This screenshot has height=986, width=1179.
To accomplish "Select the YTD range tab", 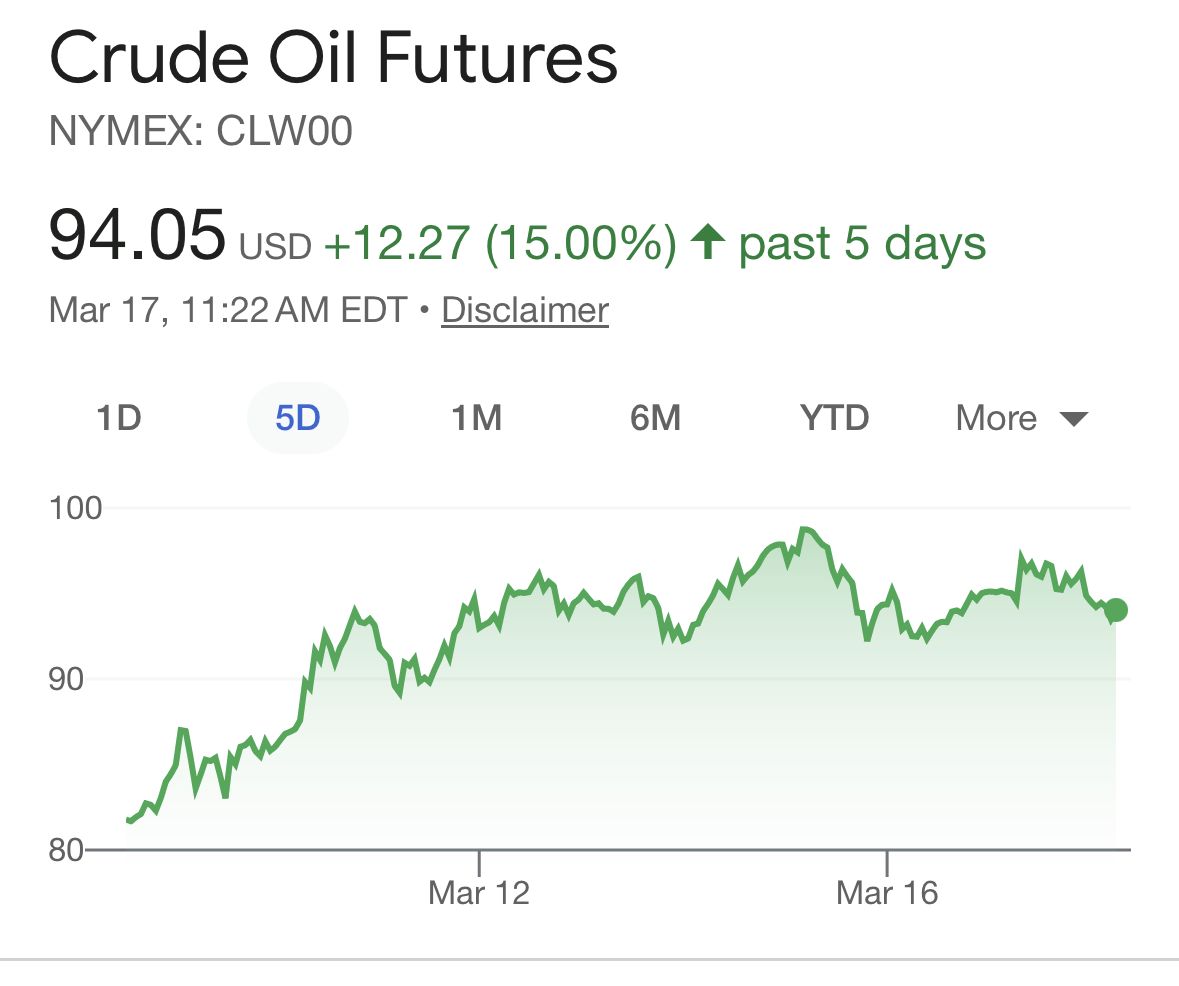I will pyautogui.click(x=834, y=417).
